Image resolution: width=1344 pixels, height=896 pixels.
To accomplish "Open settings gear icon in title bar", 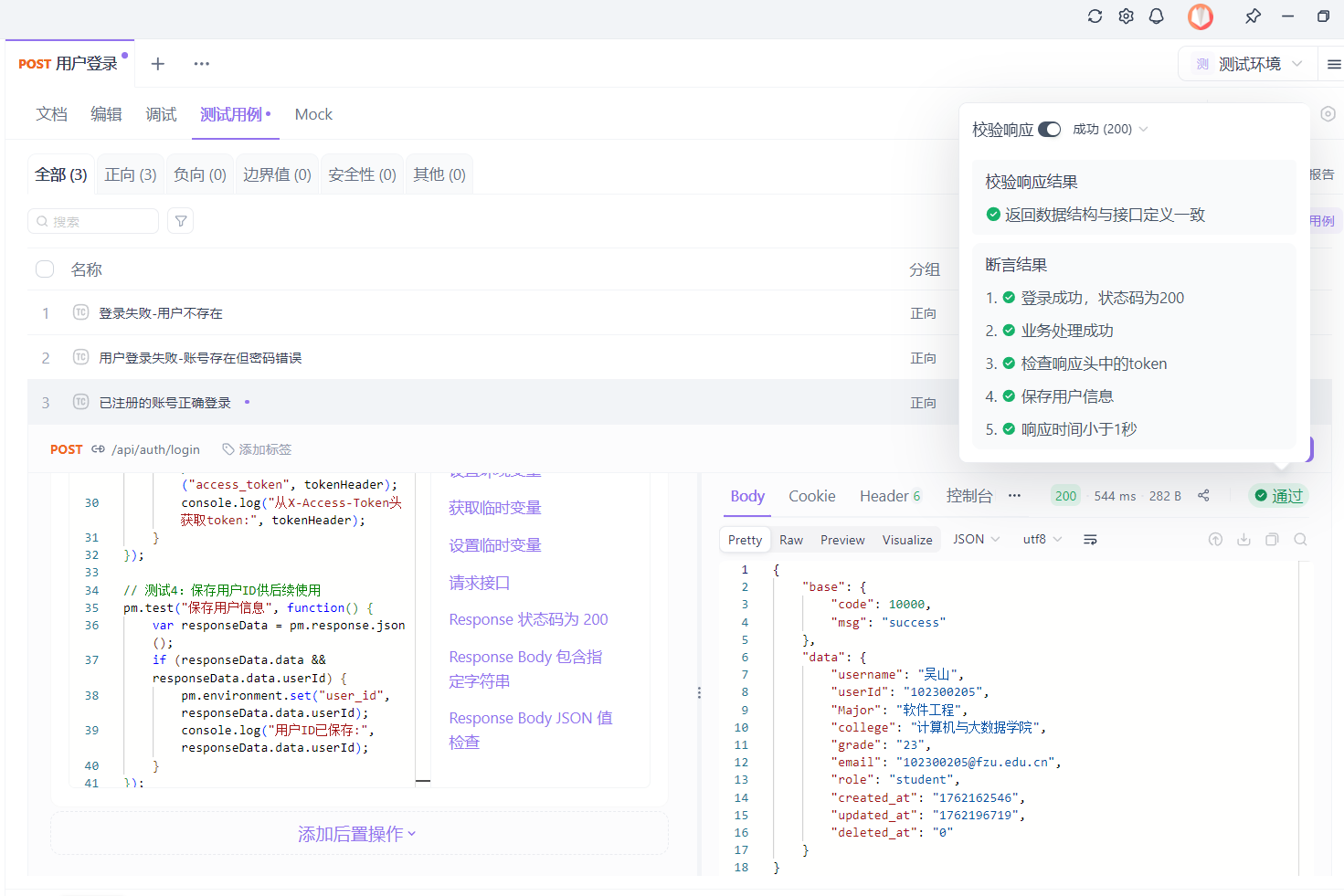I will (1126, 16).
